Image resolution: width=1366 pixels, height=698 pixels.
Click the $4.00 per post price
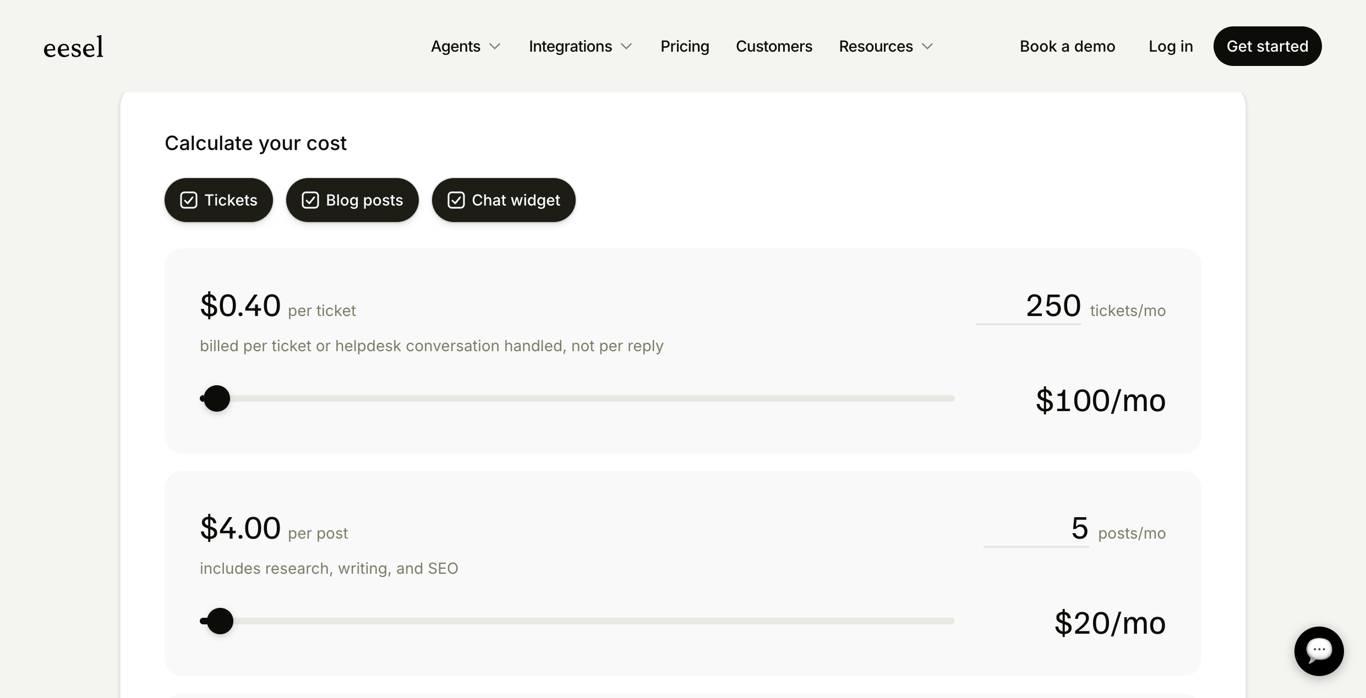tap(240, 529)
